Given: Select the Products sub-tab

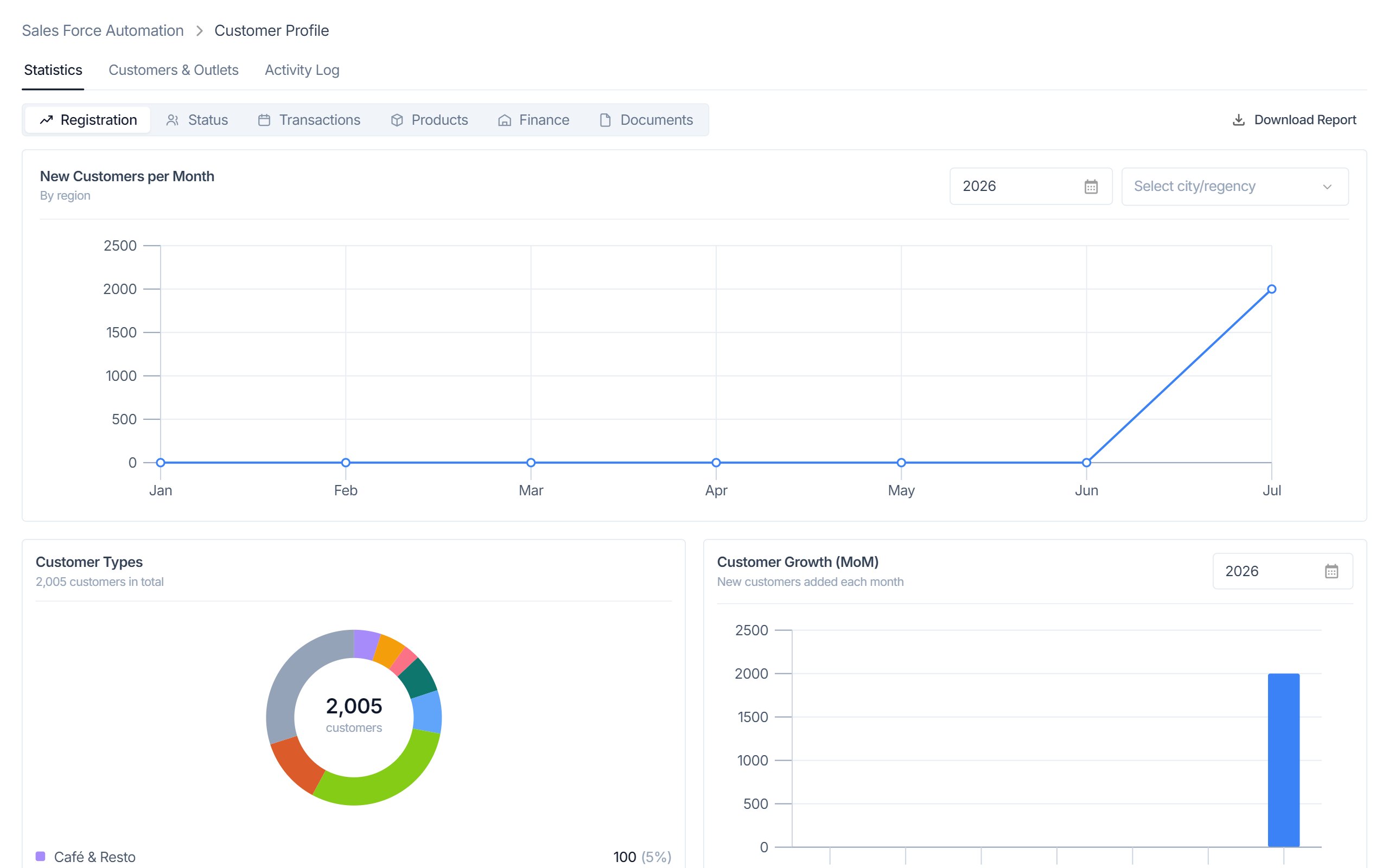Looking at the screenshot, I should tap(429, 120).
